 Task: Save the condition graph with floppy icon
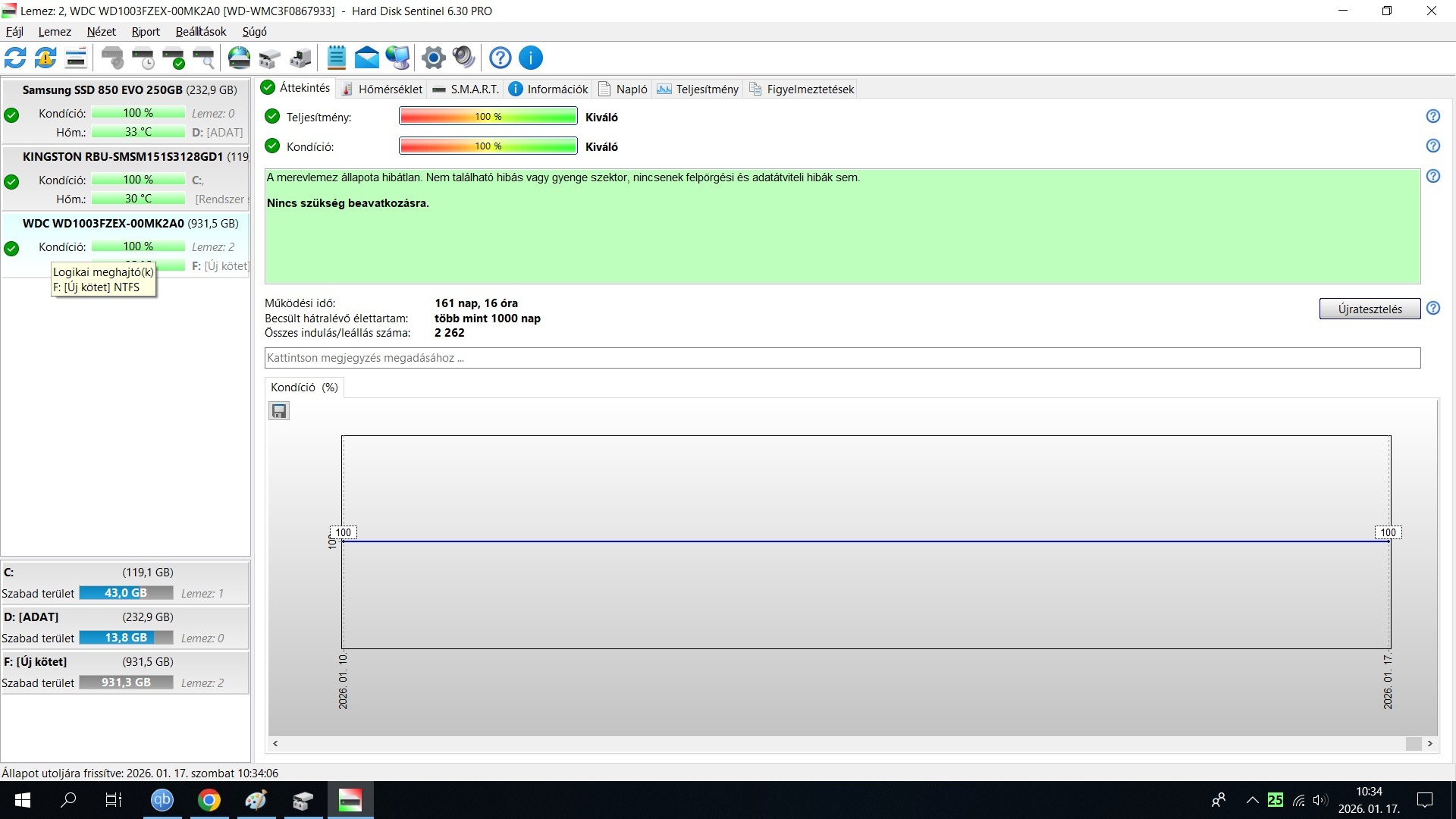click(279, 411)
